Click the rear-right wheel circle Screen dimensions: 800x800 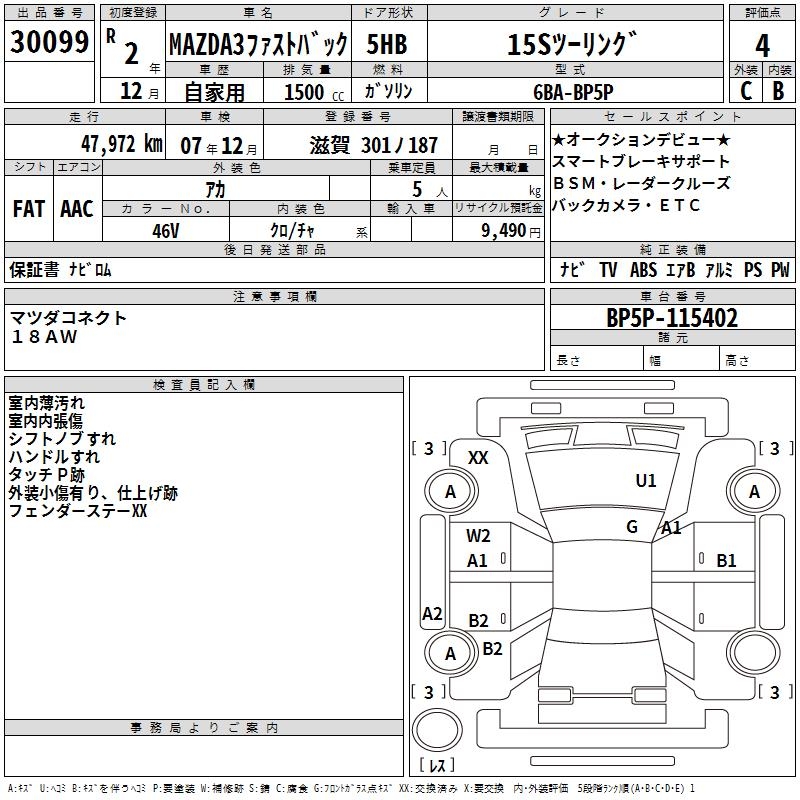(754, 653)
